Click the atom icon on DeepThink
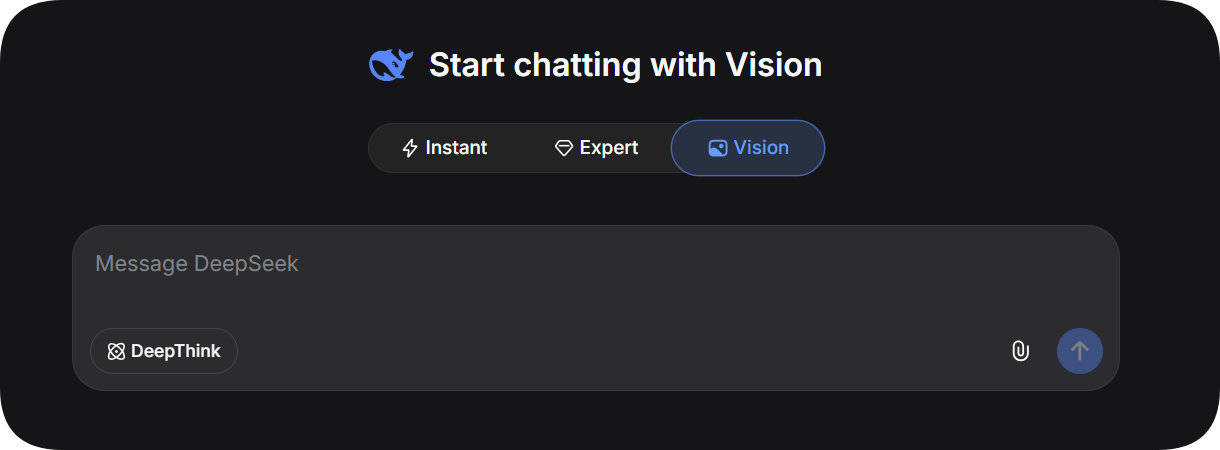 [116, 351]
